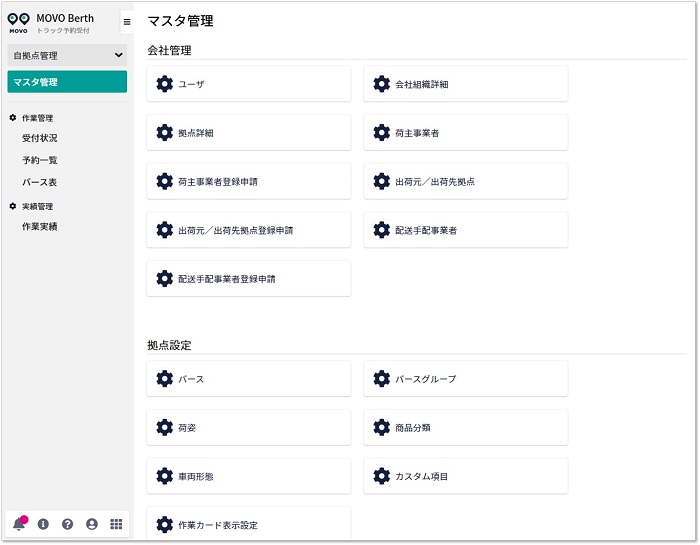This screenshot has width=700, height=545.
Task: Open the 荷姿 card
Action: [249, 427]
